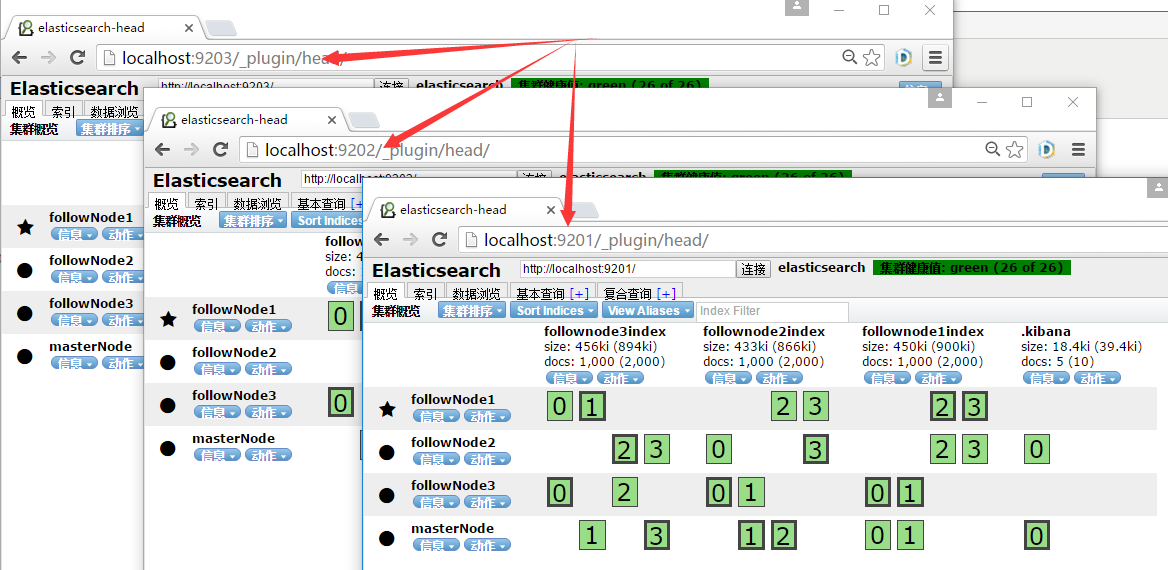Click bookmark star in localhost:9203 window
Screen dimensions: 1168x570
pyautogui.click(x=871, y=57)
